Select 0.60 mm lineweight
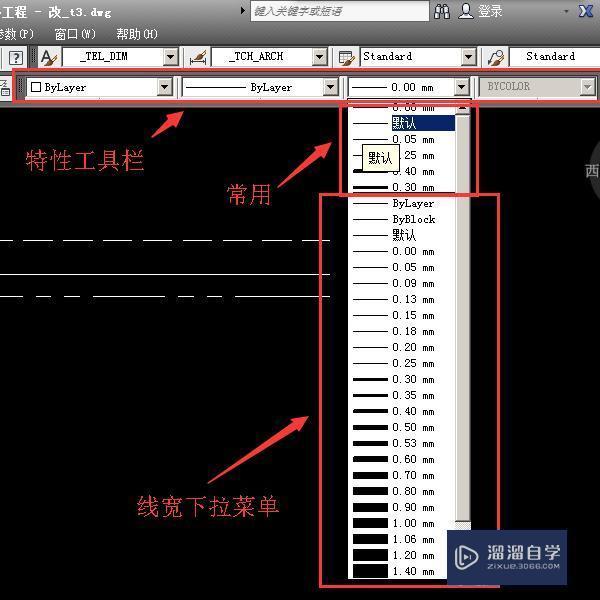Screen dimensions: 600x600 point(404,459)
